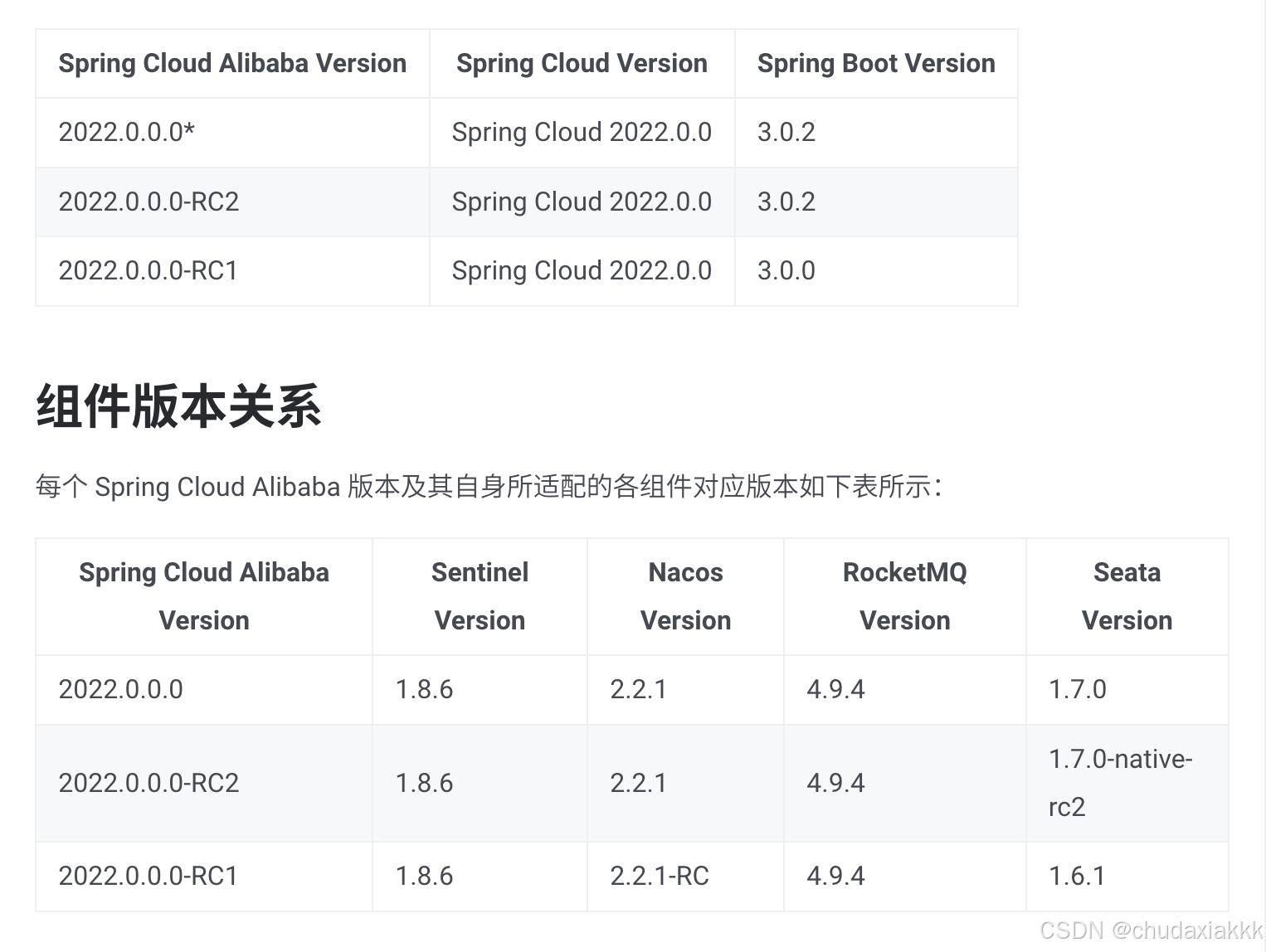Viewport: 1266px width, 952px height.
Task: Click the upper table's "Spring Cloud Alibaba Version" header
Action: point(232,64)
